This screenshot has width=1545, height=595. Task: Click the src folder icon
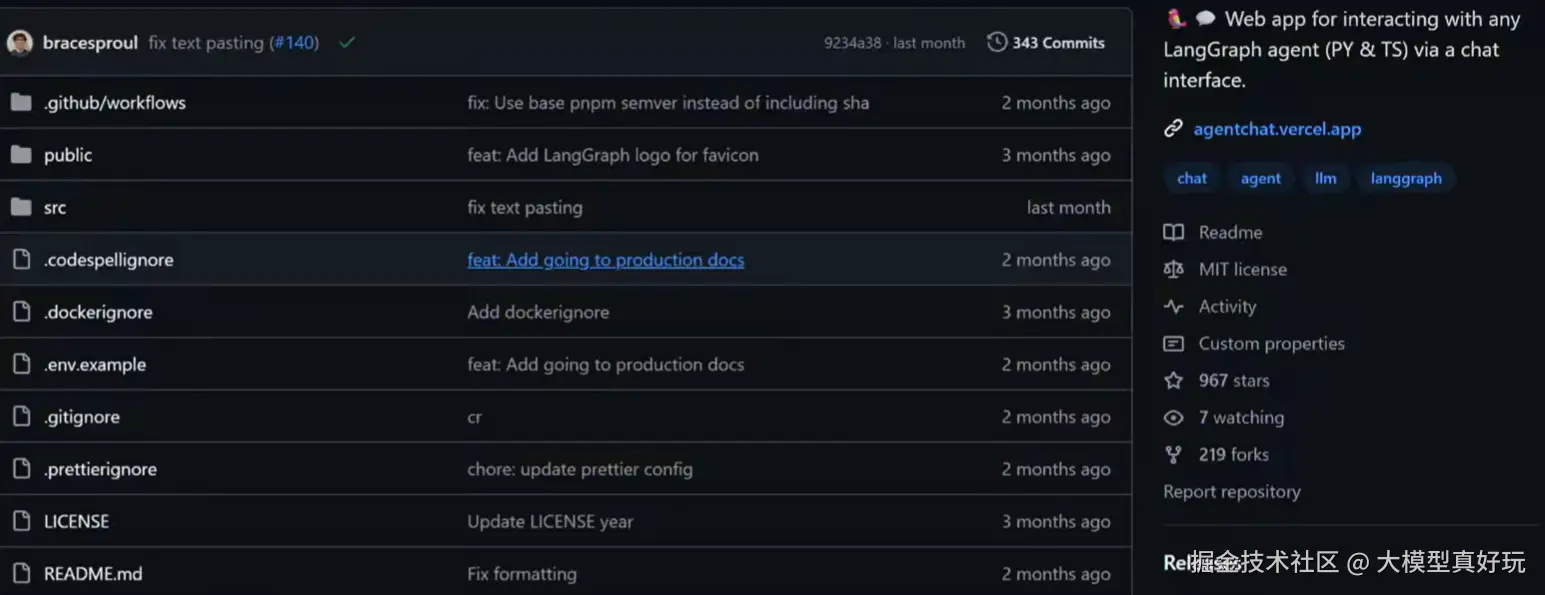click(x=21, y=207)
